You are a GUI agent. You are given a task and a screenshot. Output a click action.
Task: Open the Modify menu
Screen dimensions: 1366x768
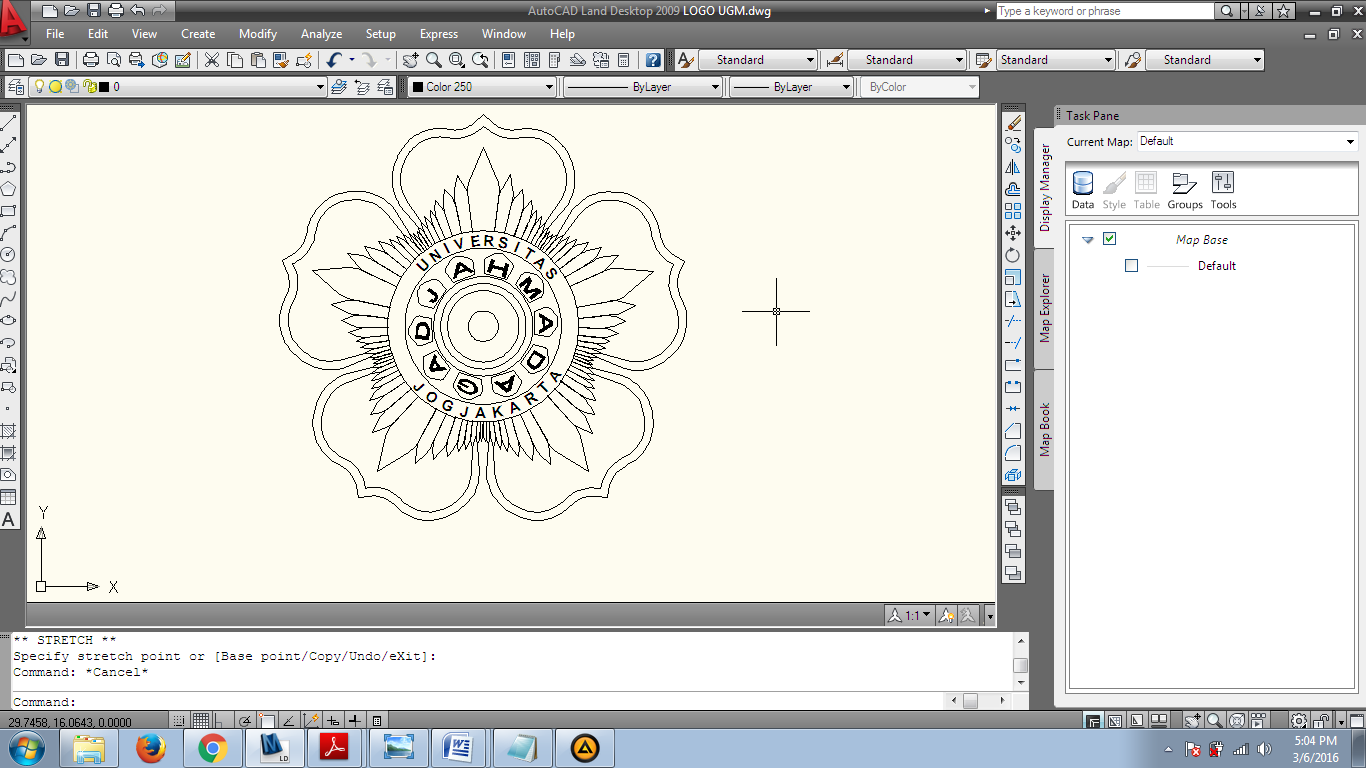click(258, 34)
